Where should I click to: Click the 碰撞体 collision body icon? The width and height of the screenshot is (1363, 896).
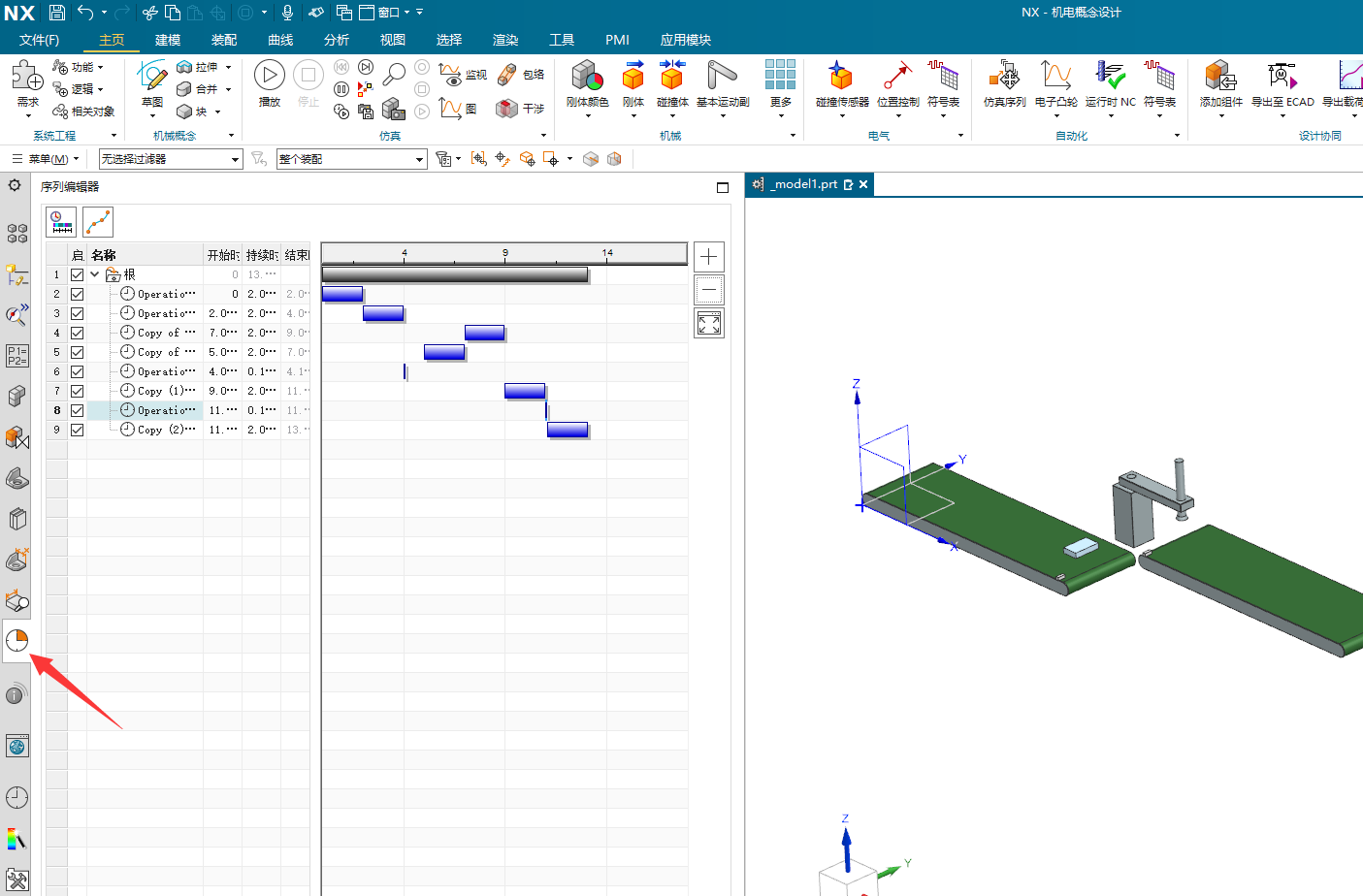[671, 76]
